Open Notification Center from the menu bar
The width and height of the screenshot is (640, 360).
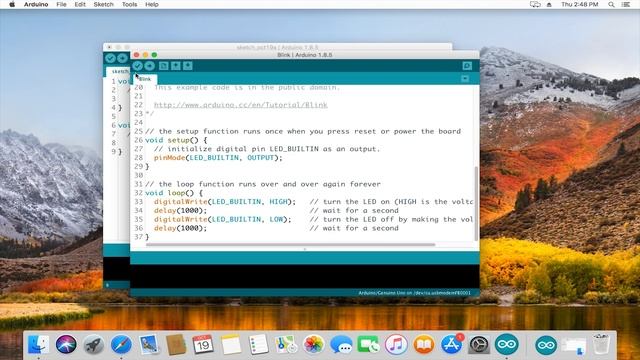click(626, 4)
